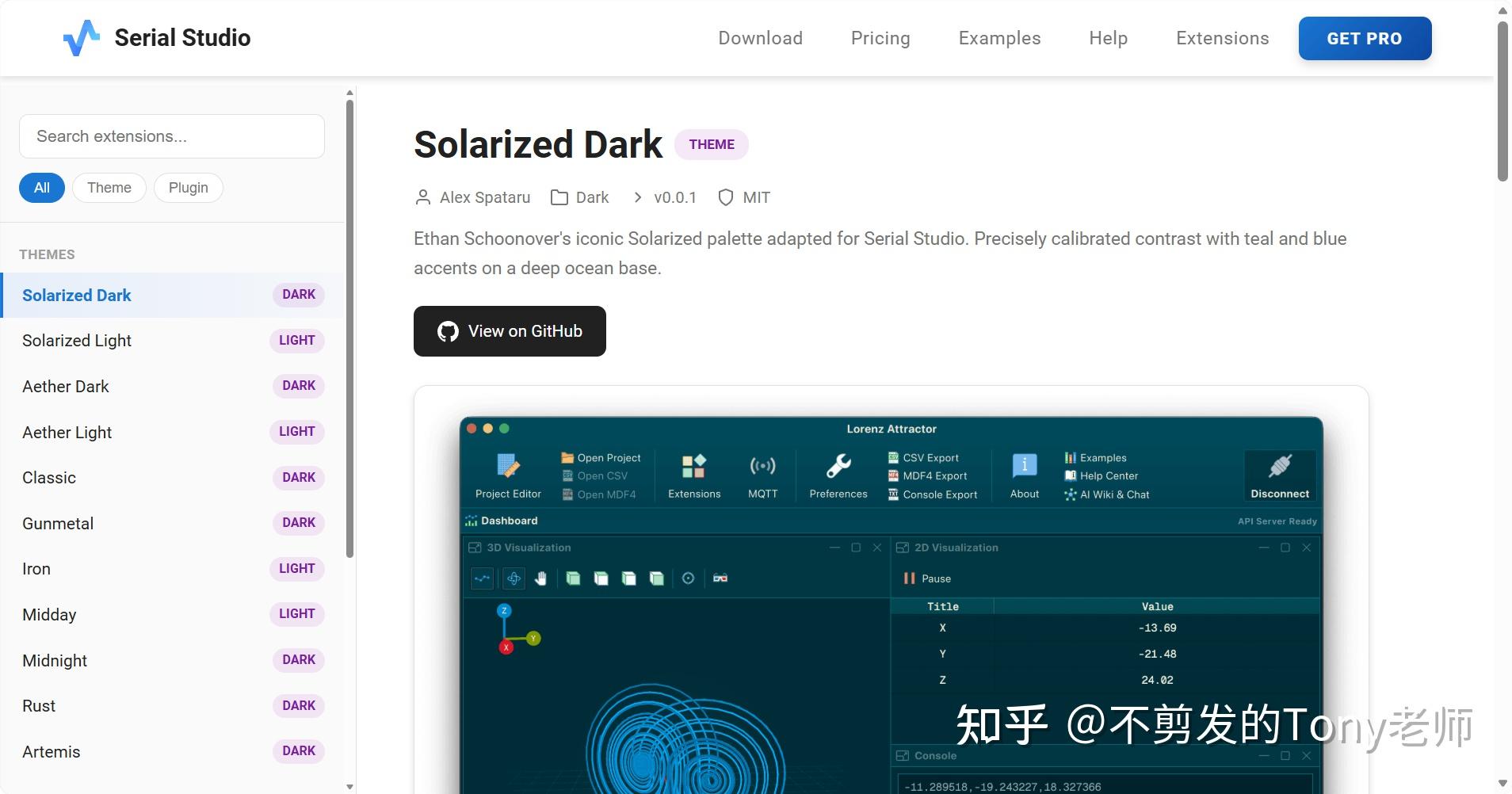Click the CSV Export icon
Screen dimensions: 1512x794
tap(893, 457)
